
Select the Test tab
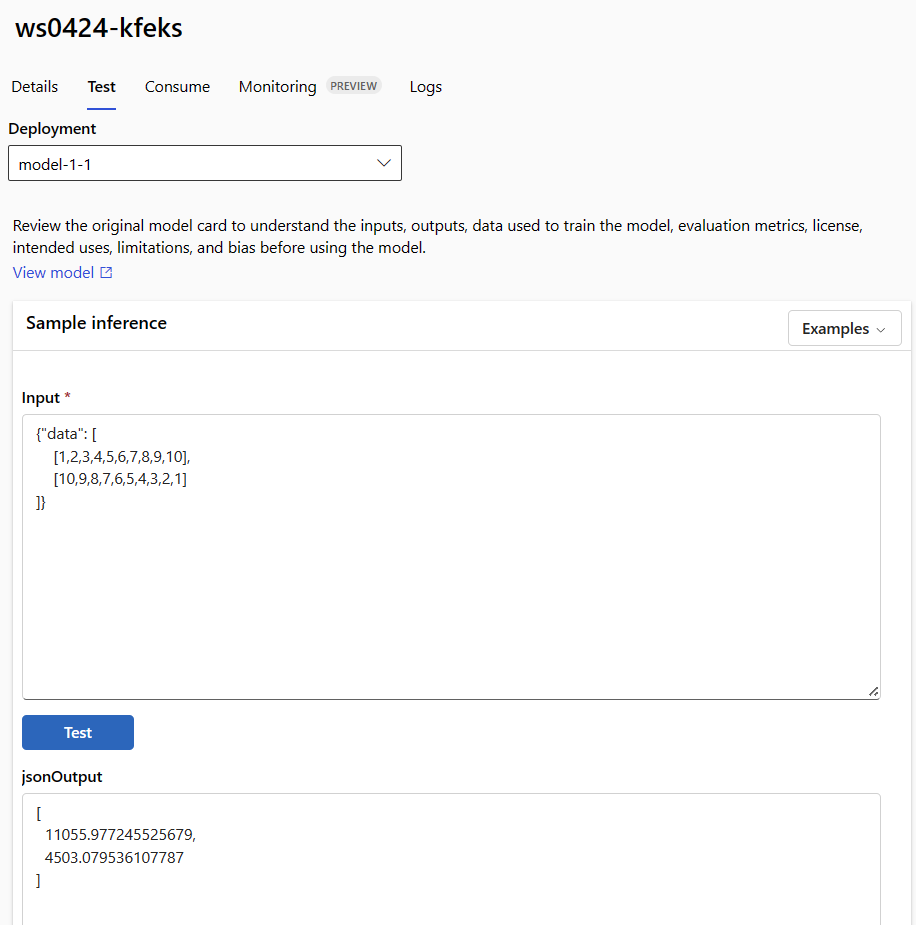[x=101, y=87]
